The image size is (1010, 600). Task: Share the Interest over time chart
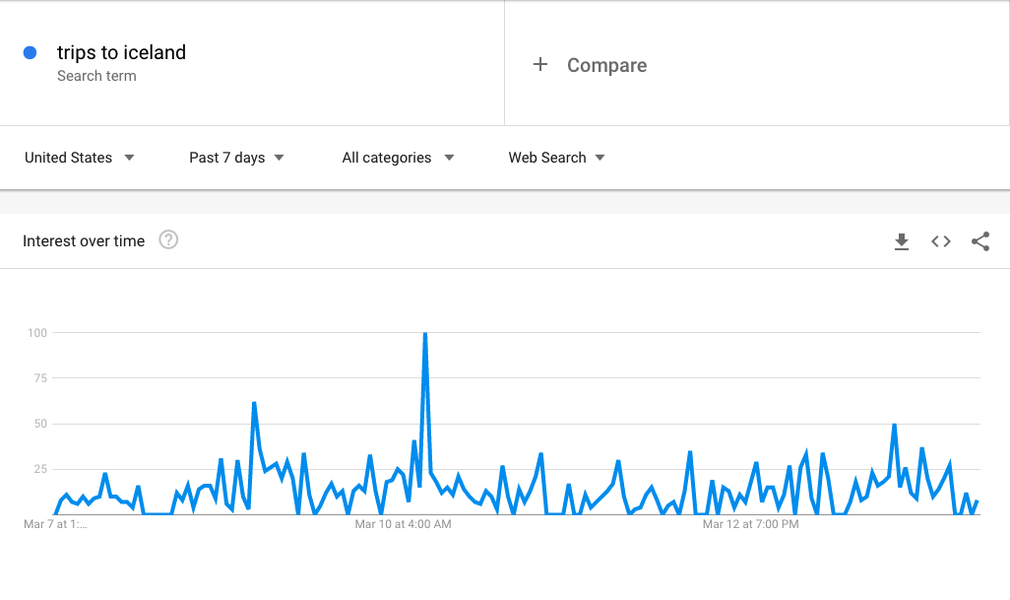coord(980,242)
